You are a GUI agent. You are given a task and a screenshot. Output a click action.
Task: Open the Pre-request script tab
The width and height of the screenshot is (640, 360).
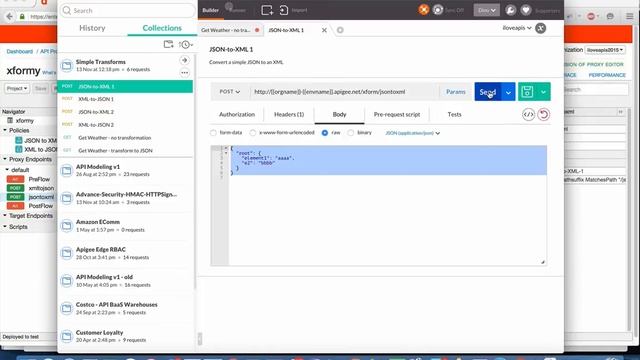coord(397,115)
